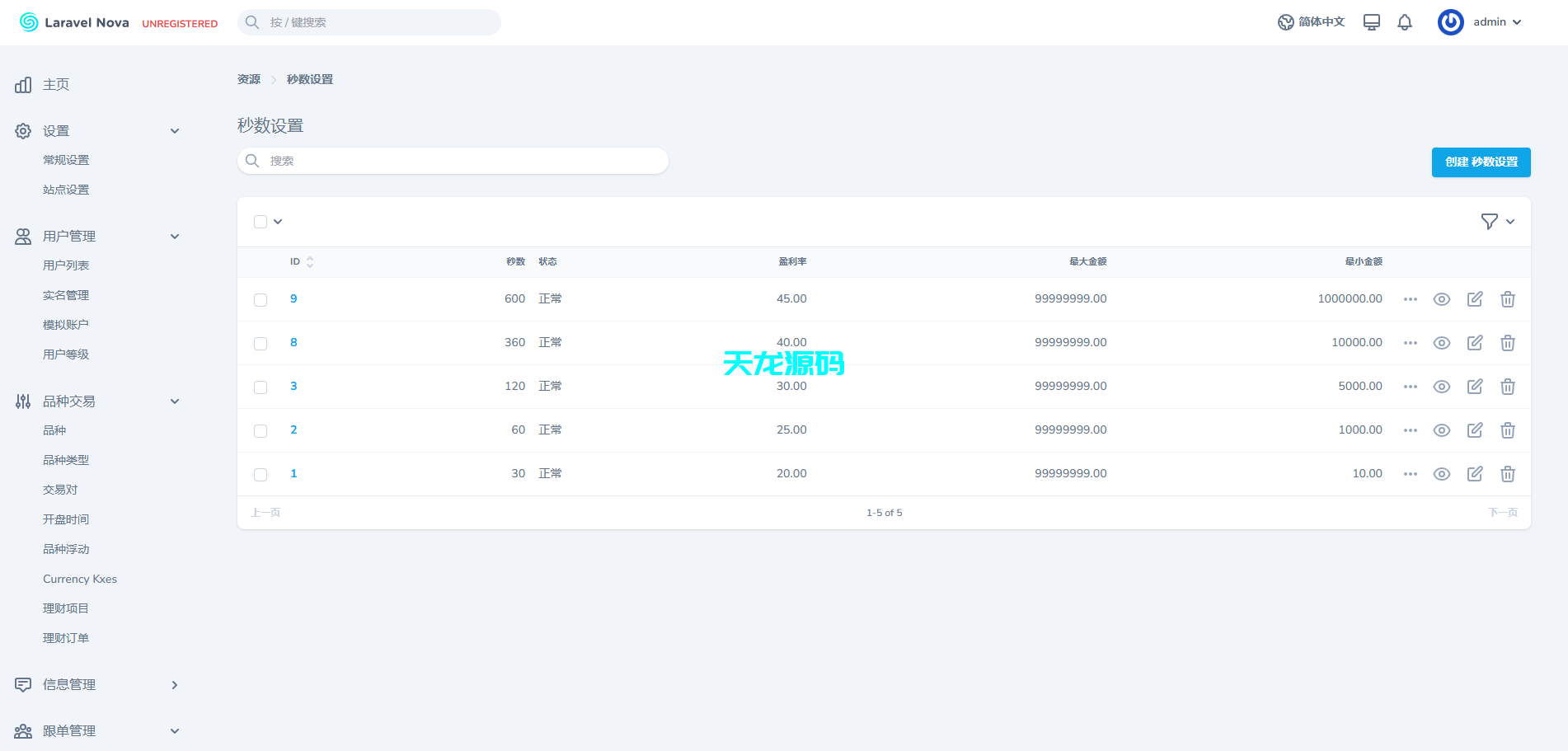This screenshot has width=1568, height=751.
Task: Open 用户列表 in the sidebar
Action: tap(67, 265)
